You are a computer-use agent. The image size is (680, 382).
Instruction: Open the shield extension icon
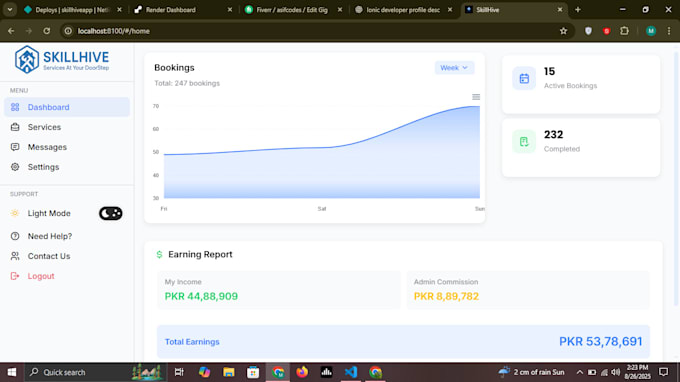pyautogui.click(x=588, y=31)
